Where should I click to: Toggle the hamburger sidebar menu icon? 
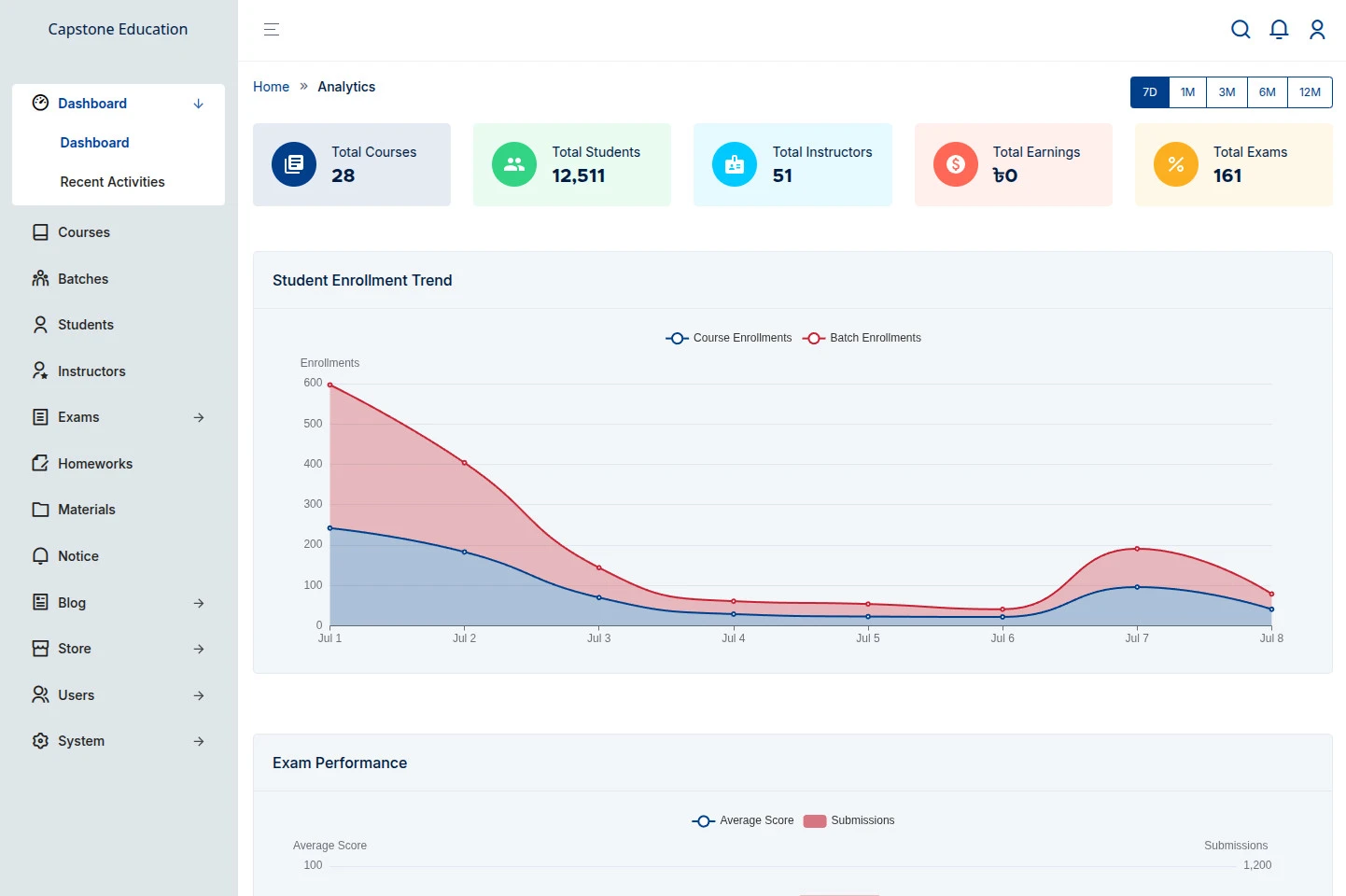(x=272, y=30)
